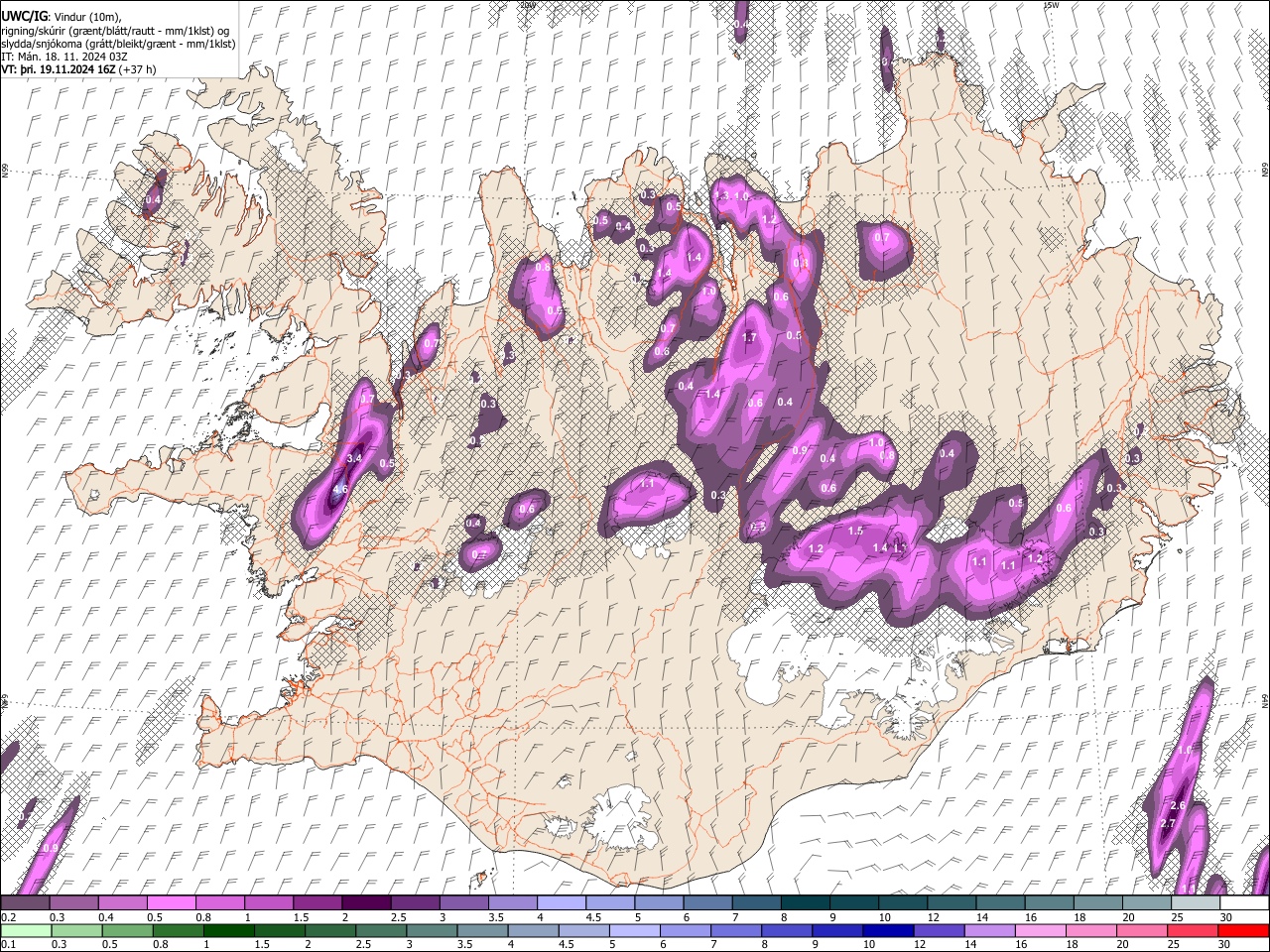Click the 4.6 snowfall value on the map

(339, 489)
